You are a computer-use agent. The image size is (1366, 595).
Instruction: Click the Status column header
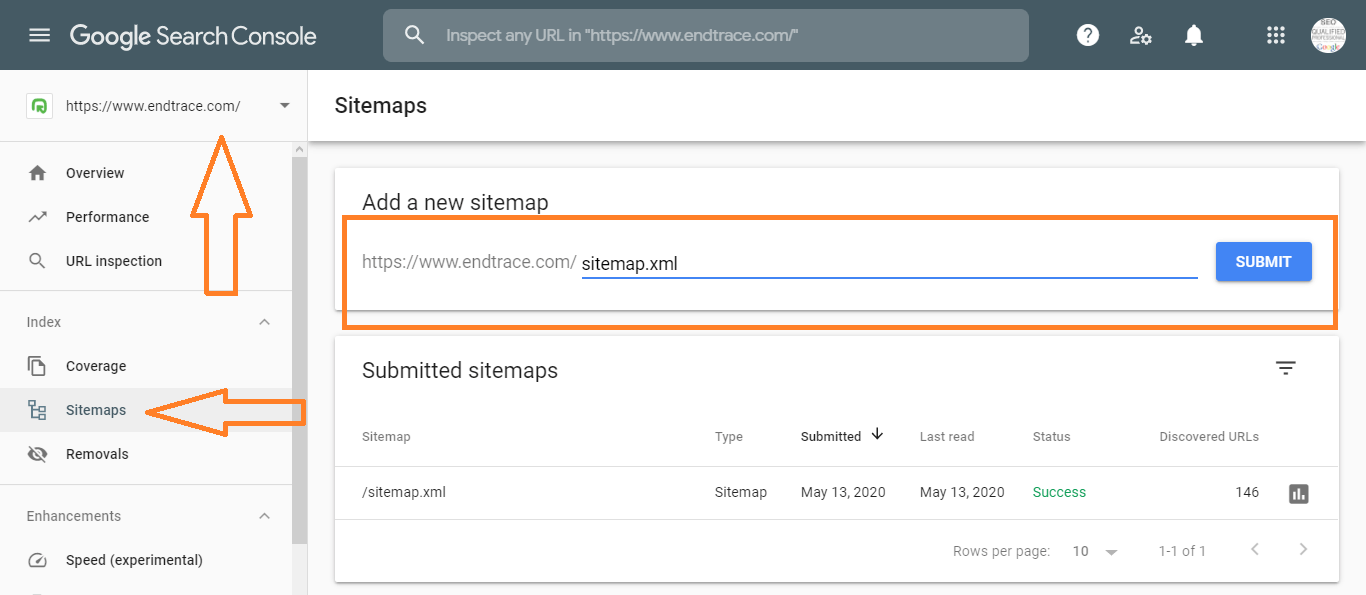point(1051,436)
